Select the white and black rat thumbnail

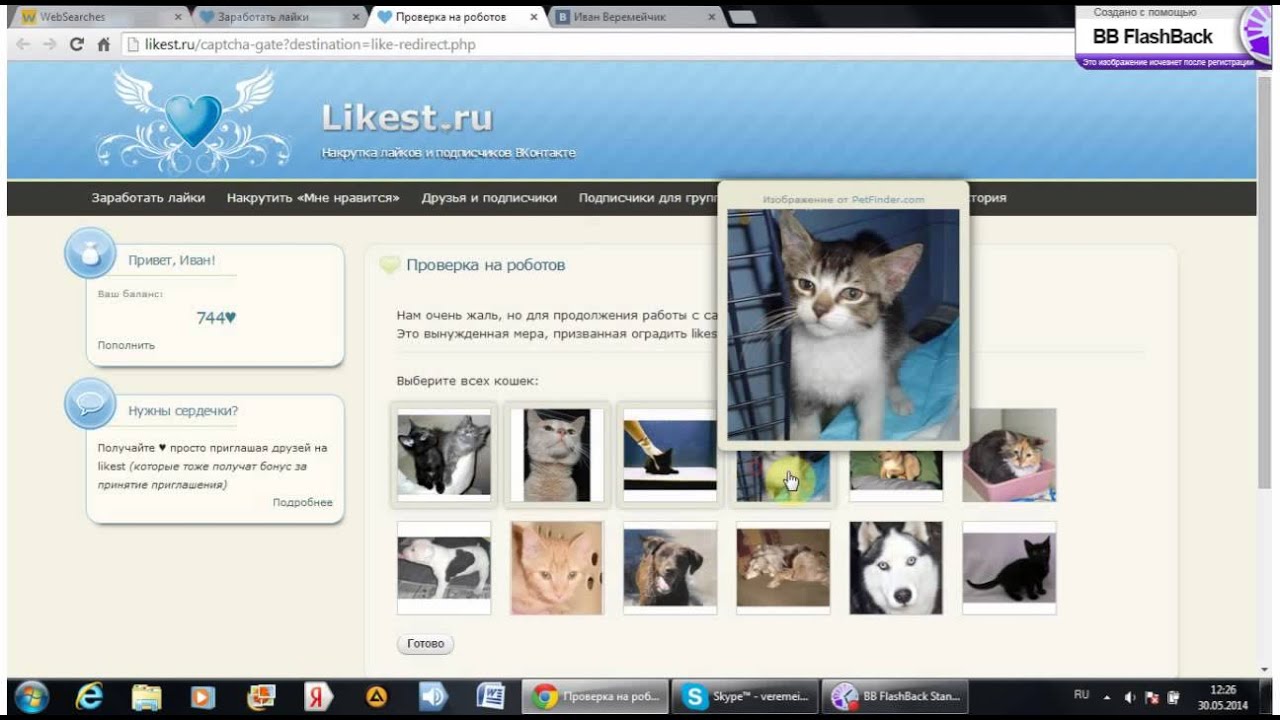coord(444,568)
